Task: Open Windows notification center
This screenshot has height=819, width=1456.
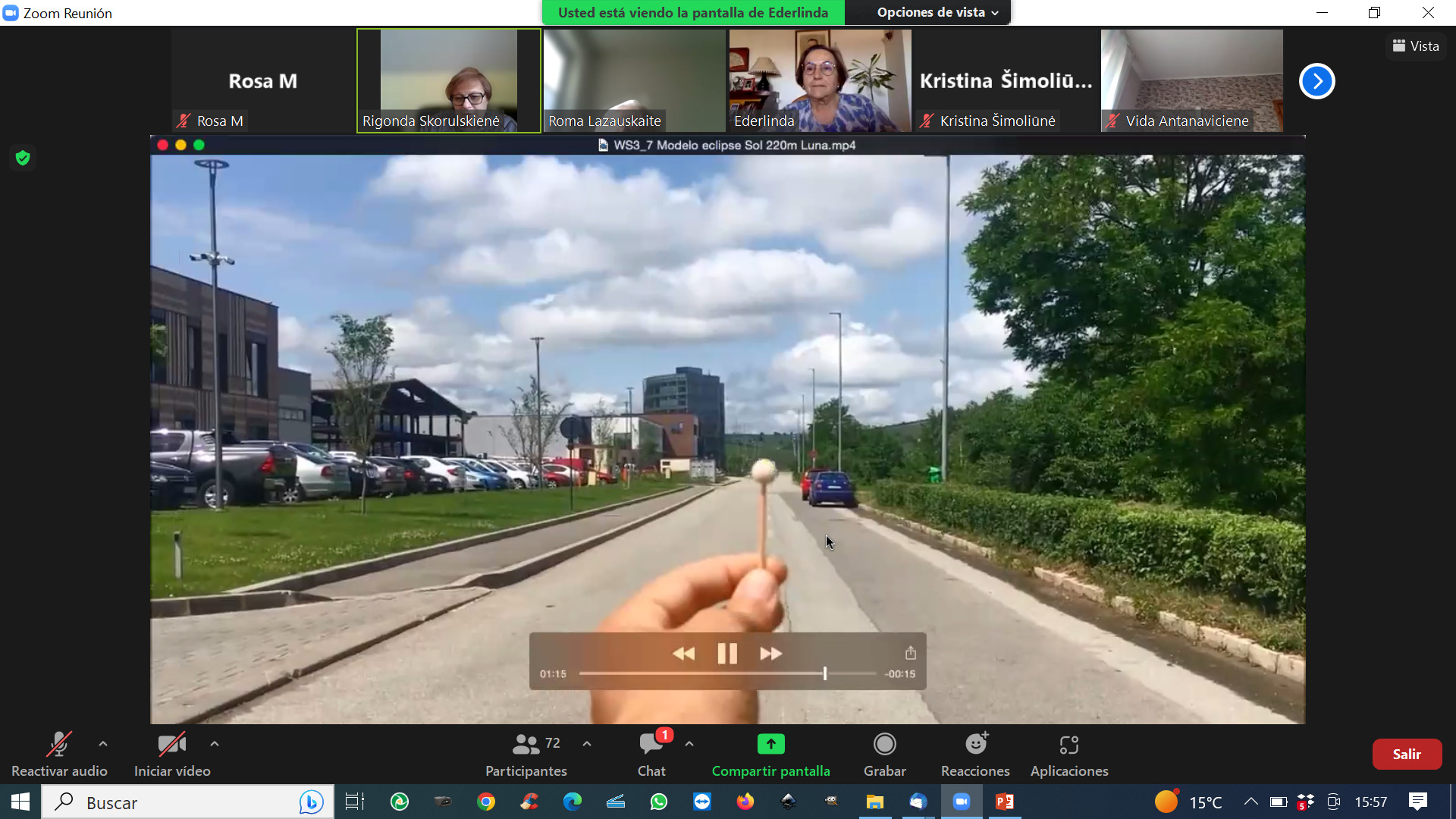Action: (1418, 802)
